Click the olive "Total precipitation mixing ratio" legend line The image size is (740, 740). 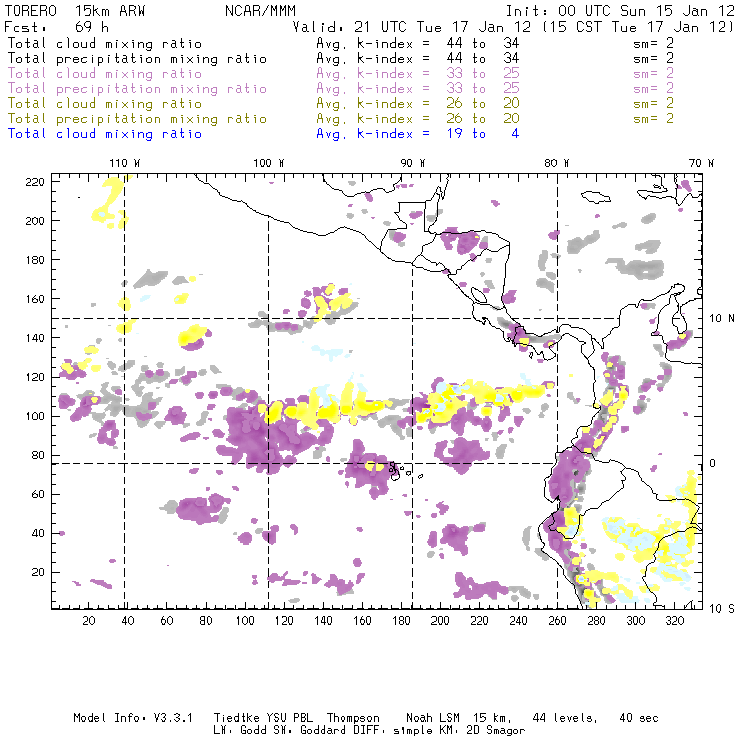[137, 118]
